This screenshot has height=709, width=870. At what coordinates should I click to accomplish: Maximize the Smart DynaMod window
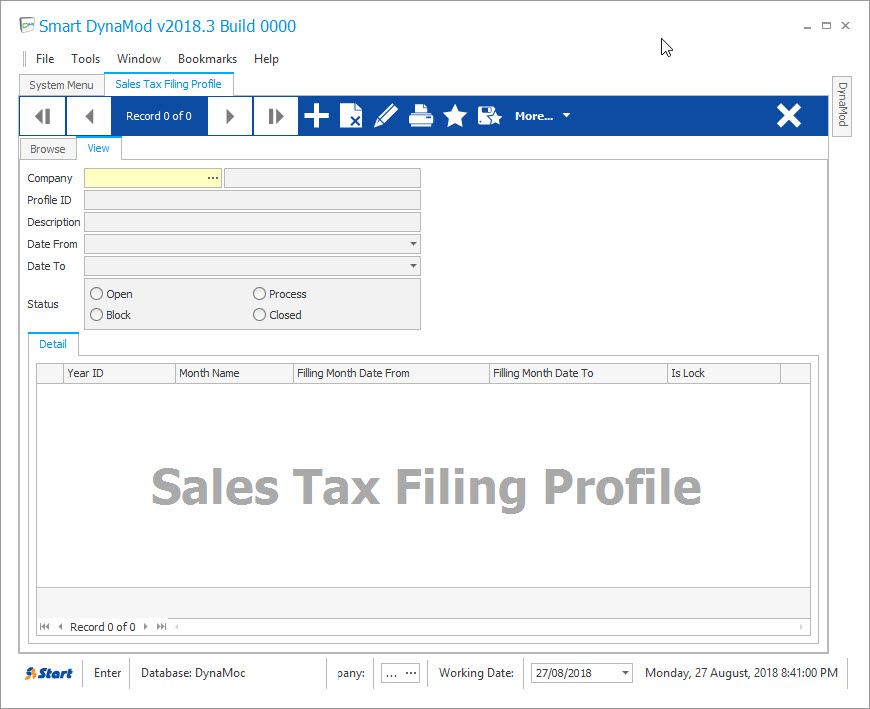pos(826,26)
